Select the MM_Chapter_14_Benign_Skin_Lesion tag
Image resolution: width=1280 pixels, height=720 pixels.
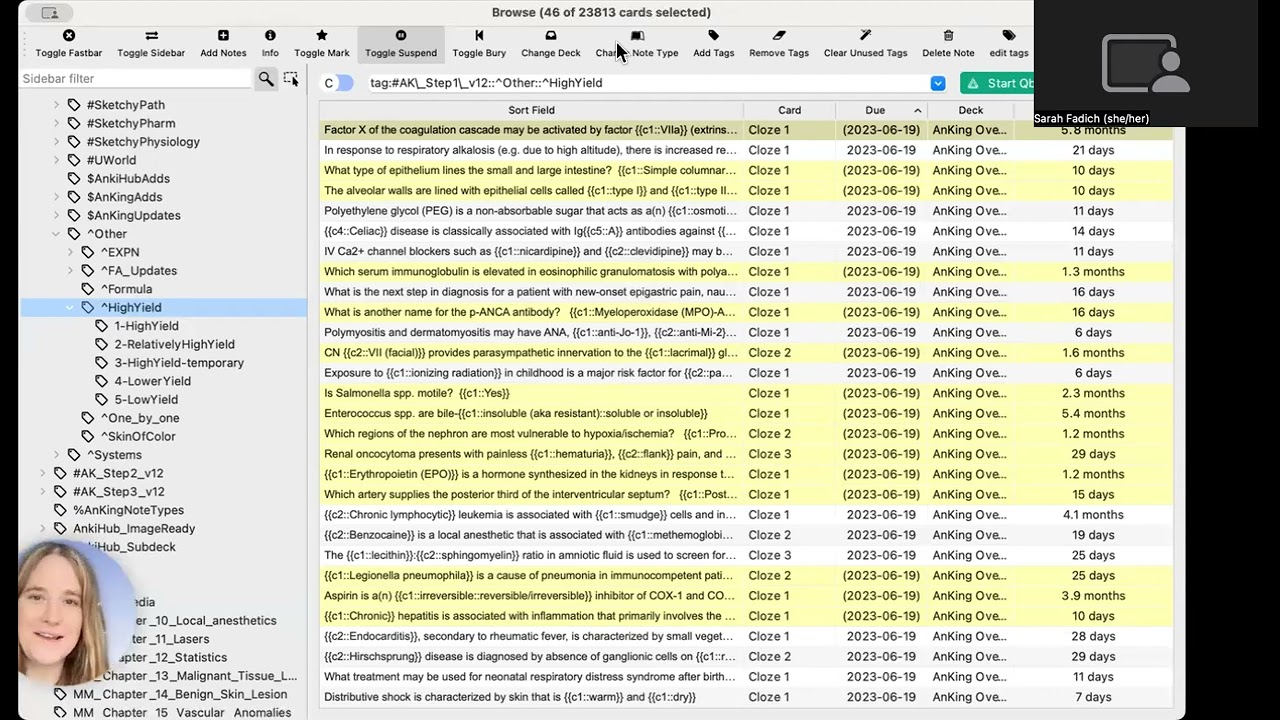pyautogui.click(x=180, y=694)
